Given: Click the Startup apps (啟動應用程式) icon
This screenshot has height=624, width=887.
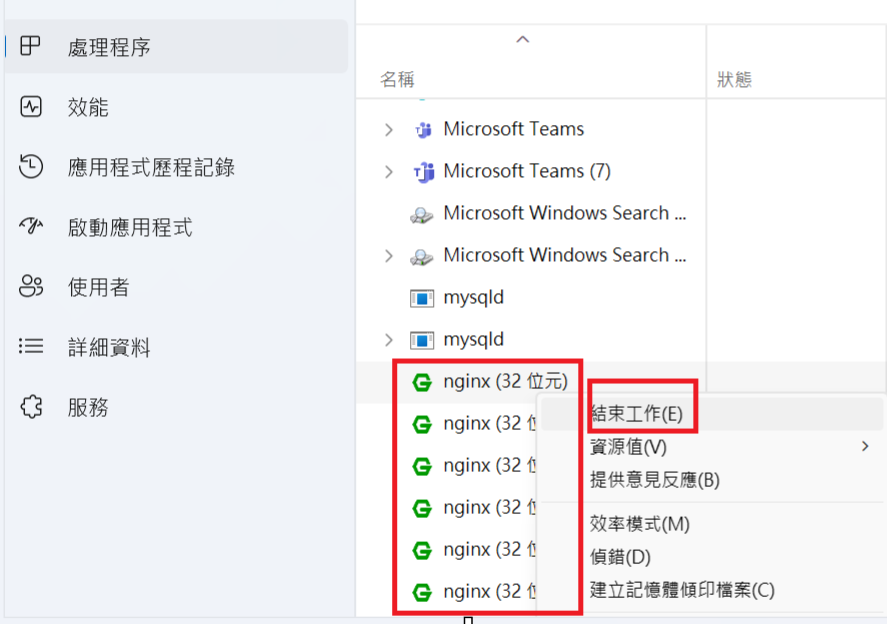Looking at the screenshot, I should pos(31,227).
